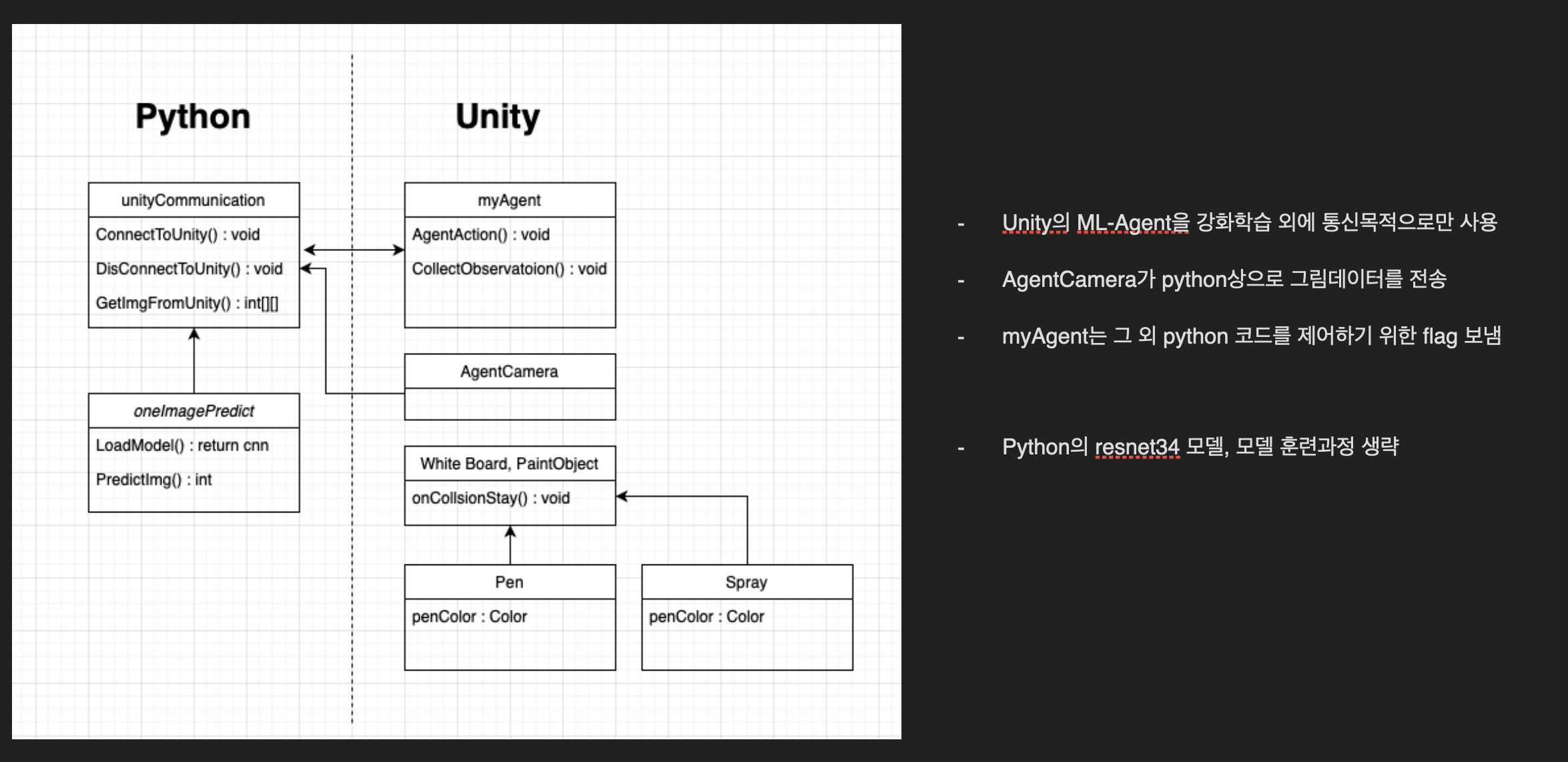Click the underlined ML-Agent text
The width and height of the screenshot is (1568, 762).
click(x=1132, y=222)
